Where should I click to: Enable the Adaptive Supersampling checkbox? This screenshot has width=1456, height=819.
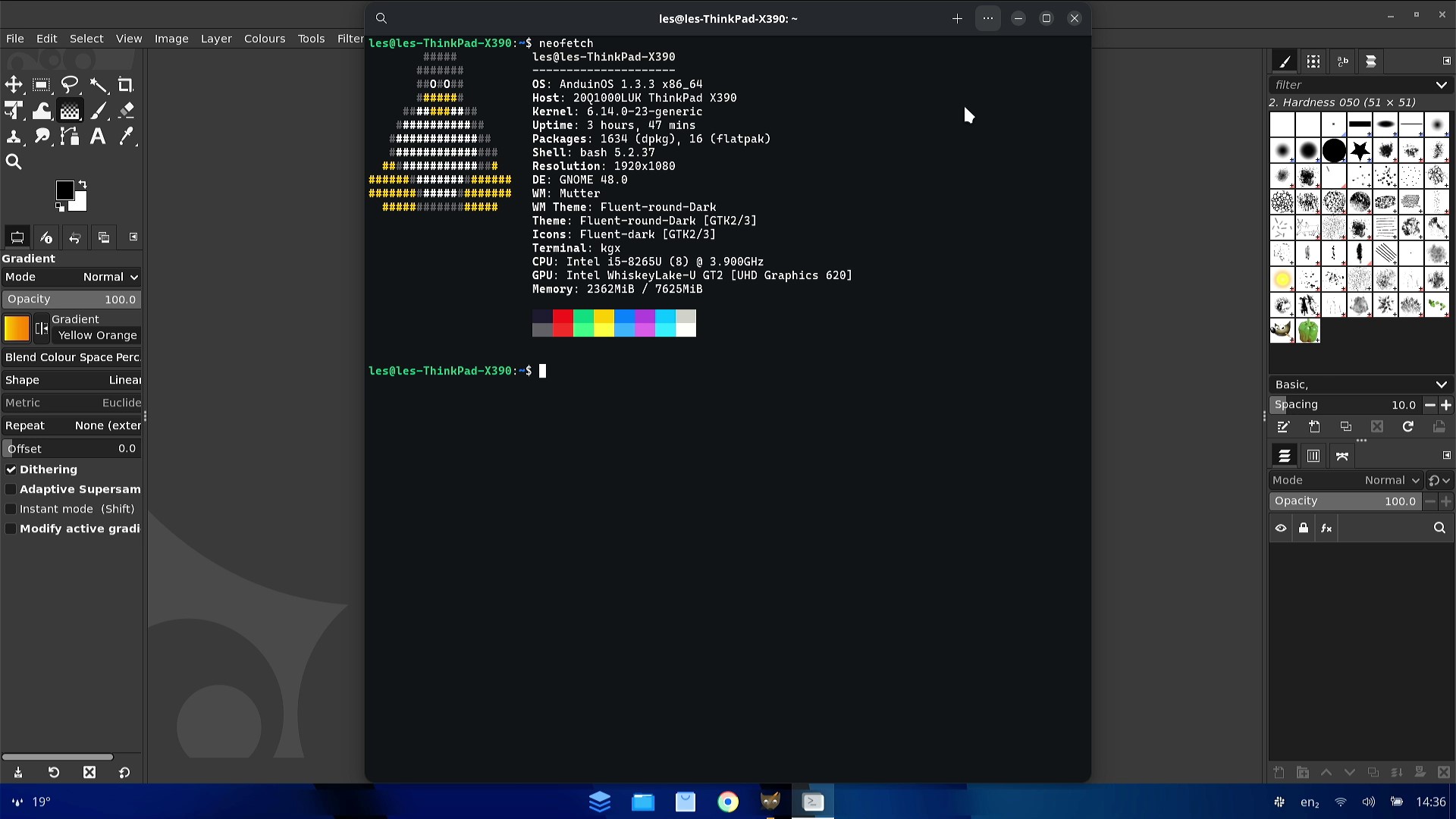click(11, 489)
